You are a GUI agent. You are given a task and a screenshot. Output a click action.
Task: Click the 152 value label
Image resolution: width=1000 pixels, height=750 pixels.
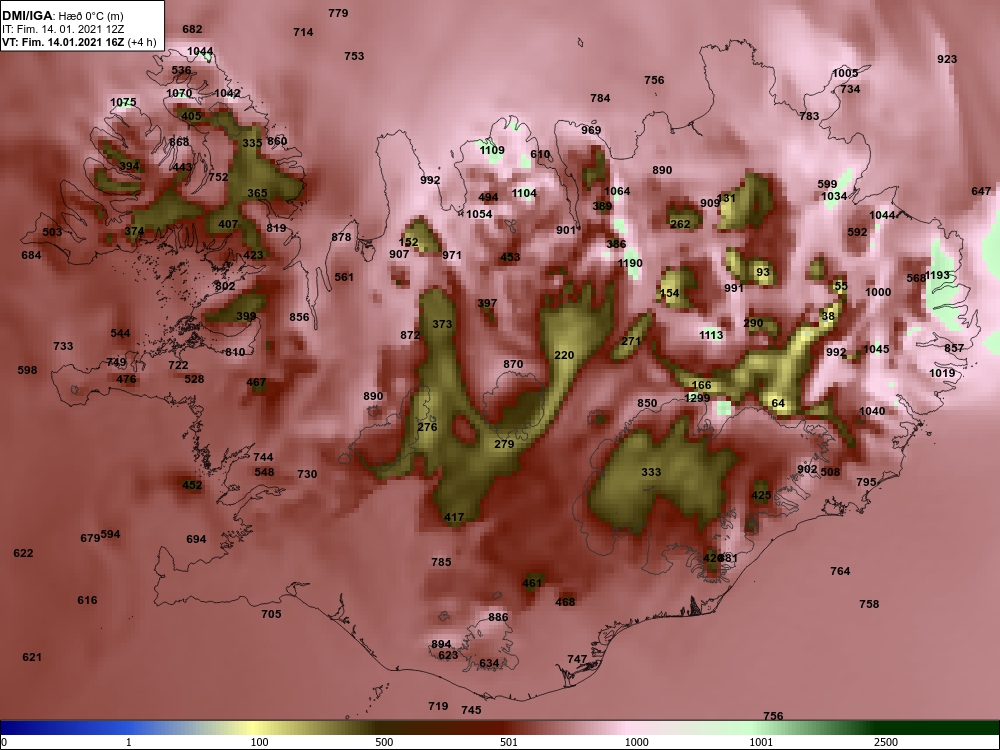tap(409, 242)
